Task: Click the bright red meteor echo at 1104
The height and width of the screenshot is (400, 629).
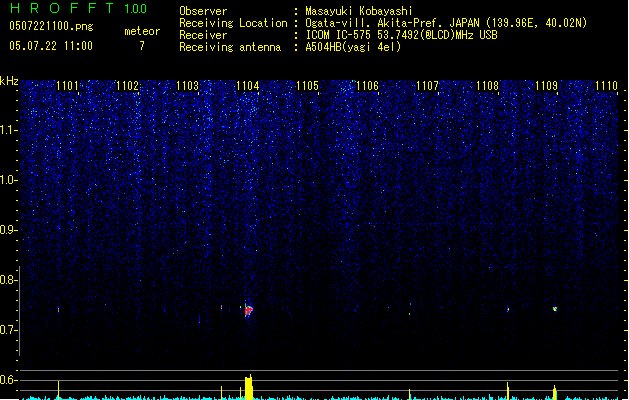Action: tap(249, 310)
